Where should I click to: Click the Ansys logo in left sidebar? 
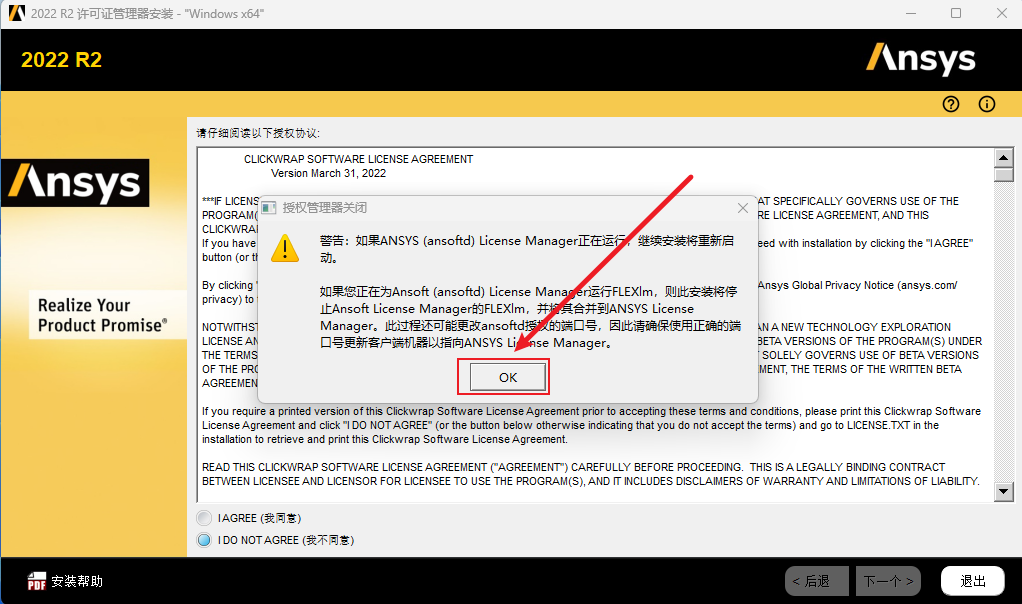(x=75, y=182)
